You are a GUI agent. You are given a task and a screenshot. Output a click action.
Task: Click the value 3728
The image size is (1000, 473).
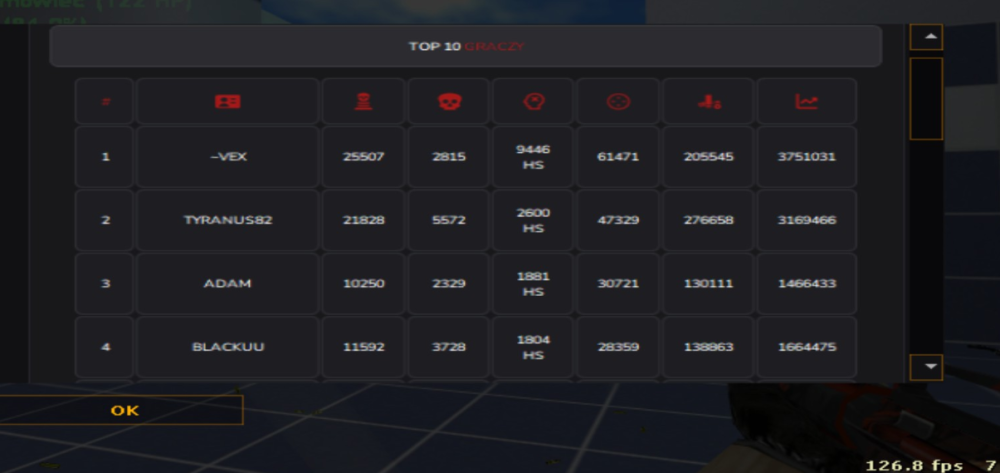pos(449,347)
